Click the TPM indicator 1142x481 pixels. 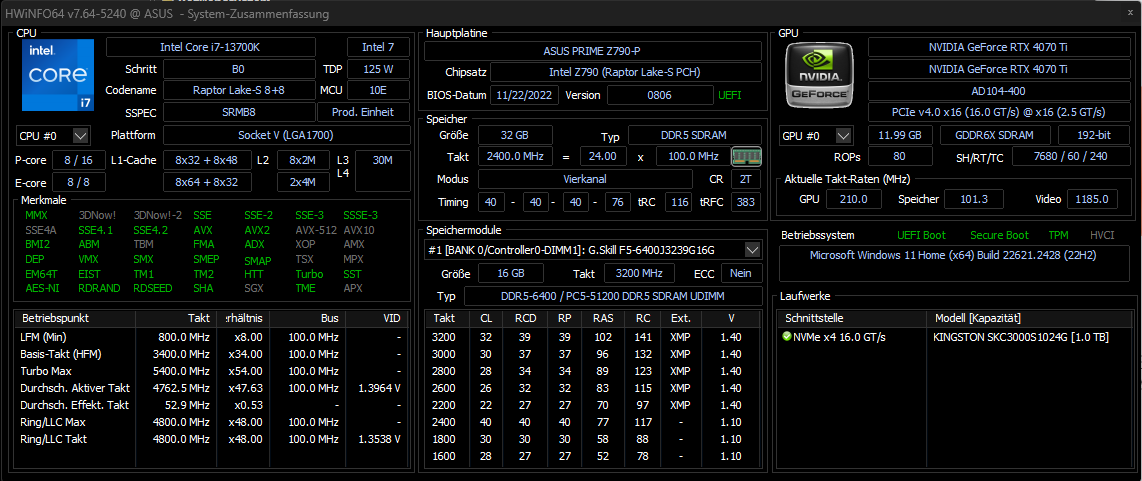point(1058,235)
